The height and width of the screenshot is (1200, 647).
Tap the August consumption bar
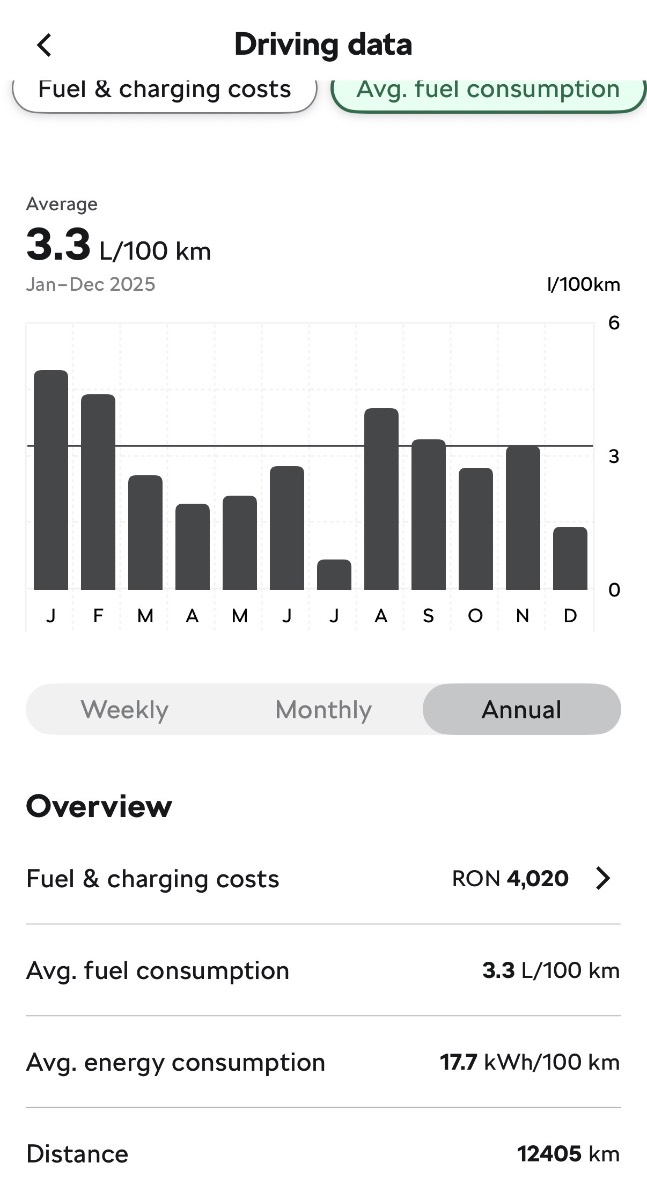coord(381,499)
